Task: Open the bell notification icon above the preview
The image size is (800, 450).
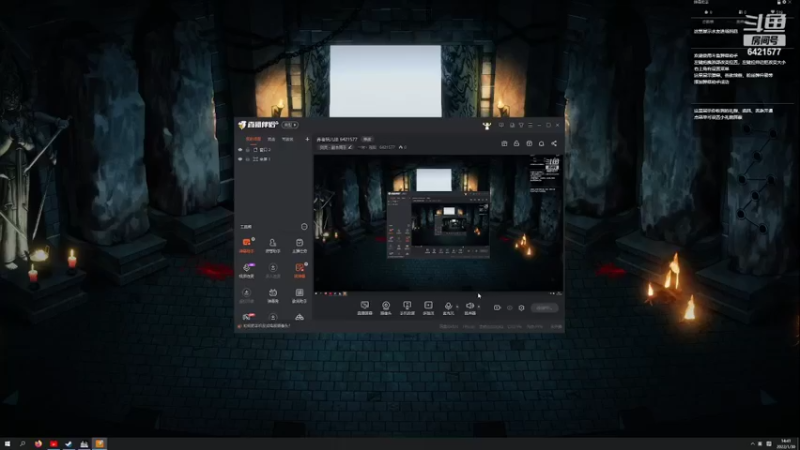Action: [x=541, y=144]
